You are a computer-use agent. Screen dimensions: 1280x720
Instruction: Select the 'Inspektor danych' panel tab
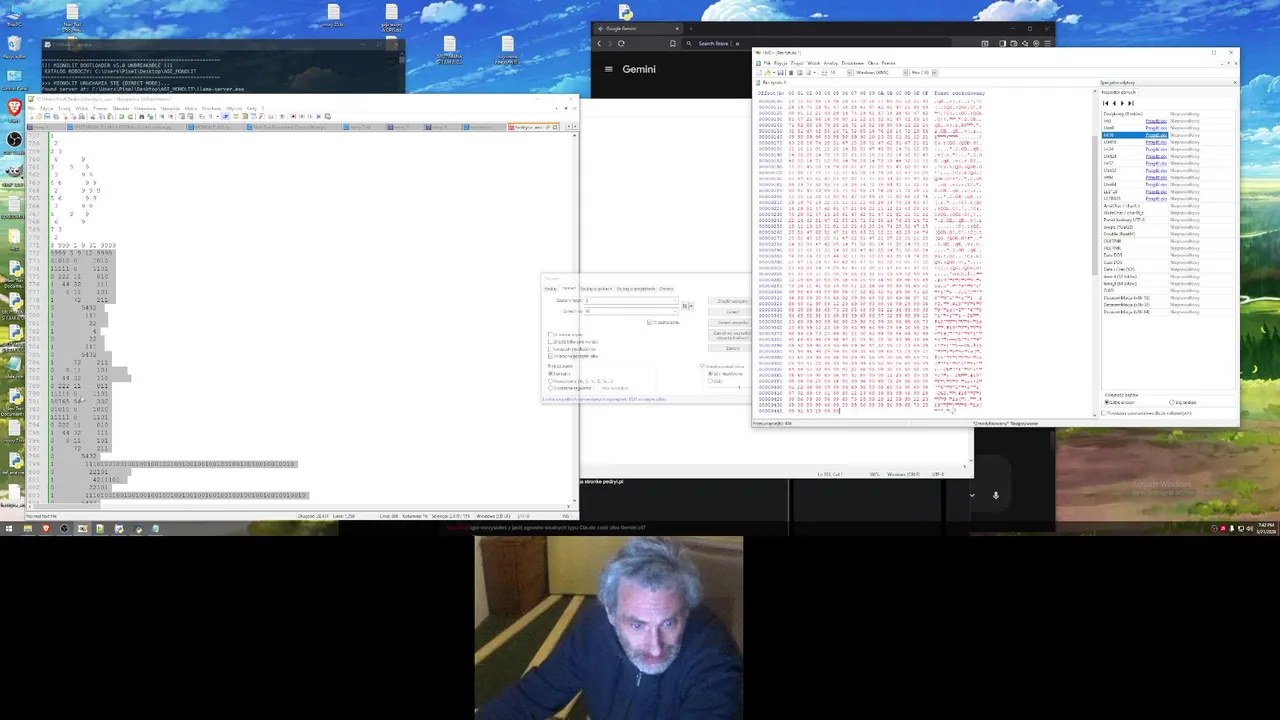(1118, 92)
